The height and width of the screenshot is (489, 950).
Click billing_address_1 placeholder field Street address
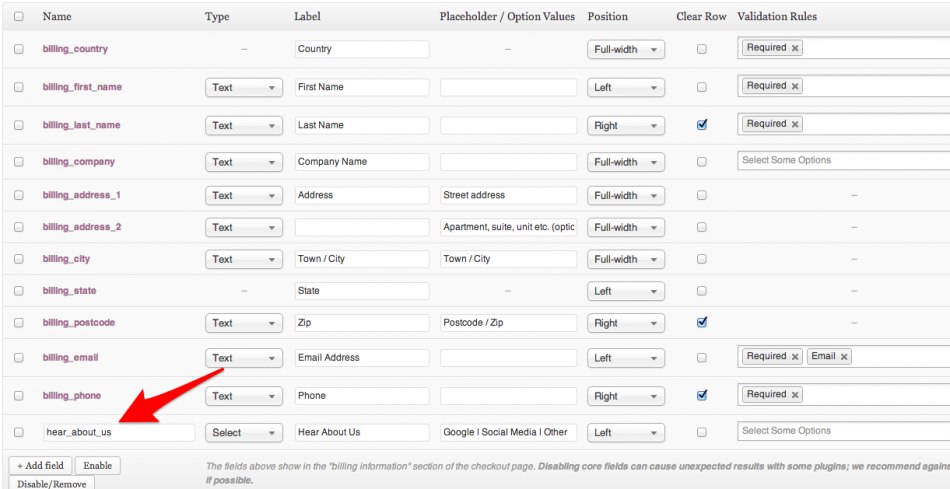pos(508,195)
